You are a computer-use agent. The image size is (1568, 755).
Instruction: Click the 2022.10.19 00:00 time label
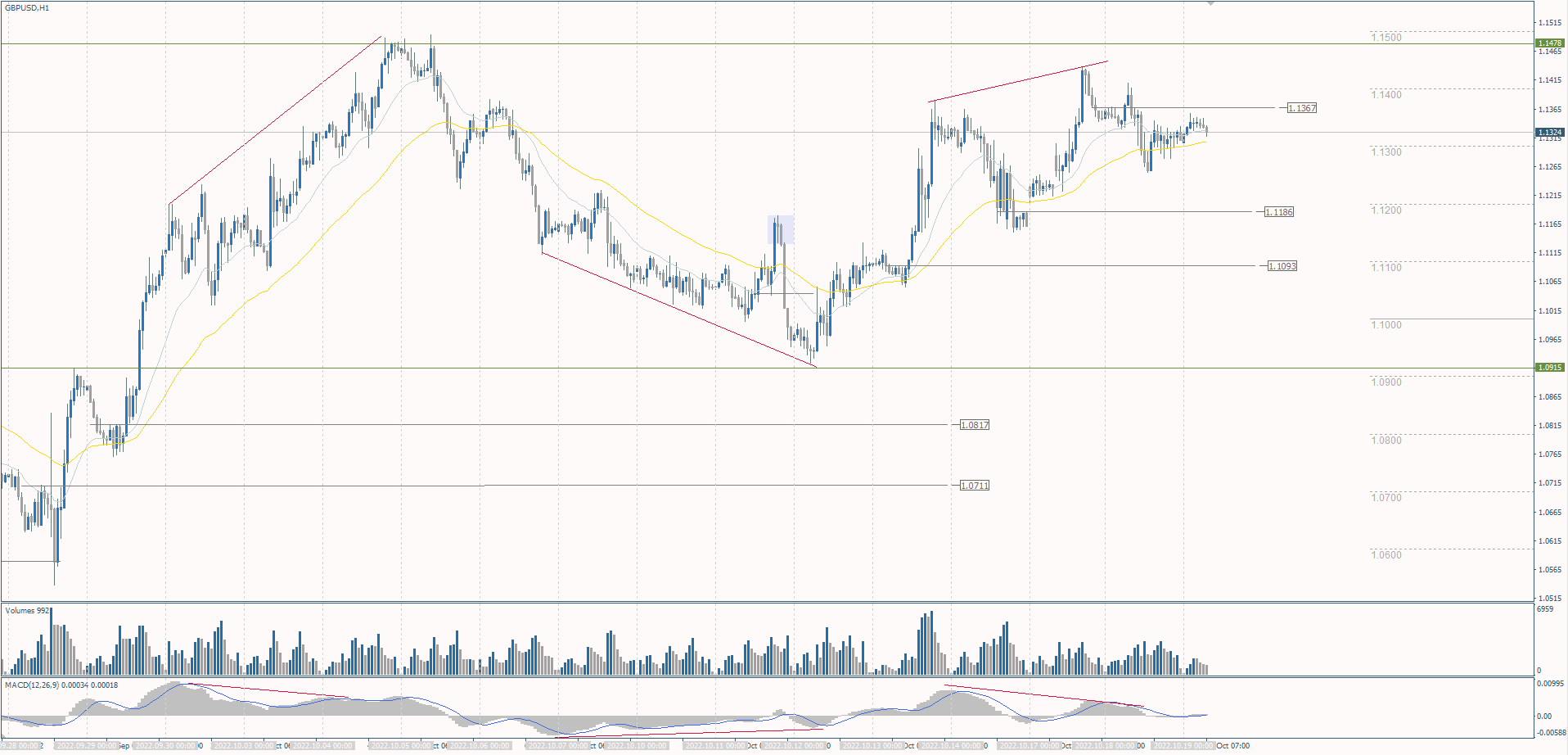[x=1183, y=746]
